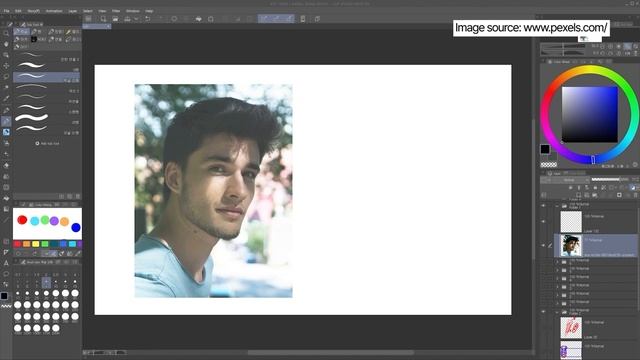The width and height of the screenshot is (640, 360).
Task: Hide the portrait photo layer via eye icon
Action: click(543, 245)
